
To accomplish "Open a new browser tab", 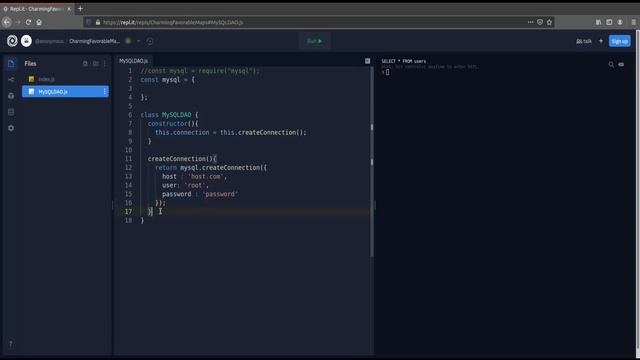I will [x=80, y=9].
